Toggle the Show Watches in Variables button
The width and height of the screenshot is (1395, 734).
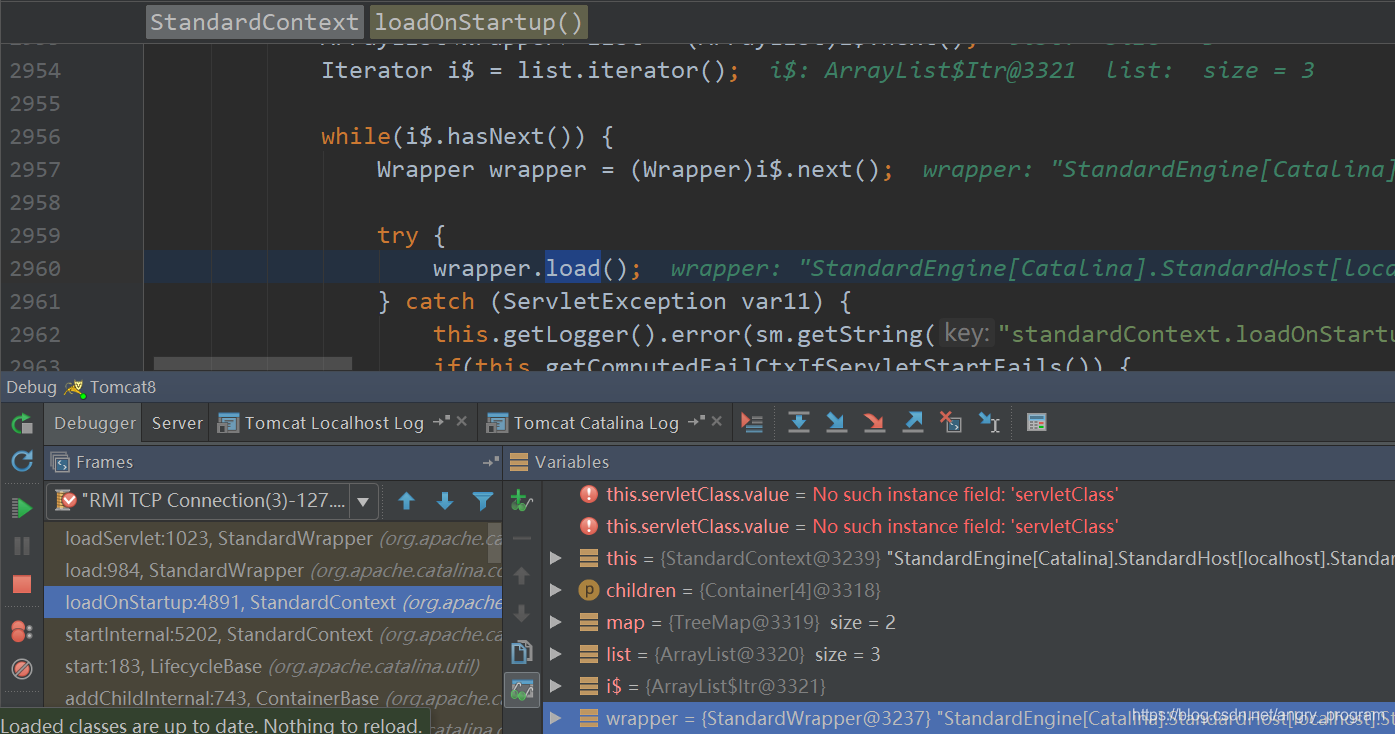coord(521,689)
